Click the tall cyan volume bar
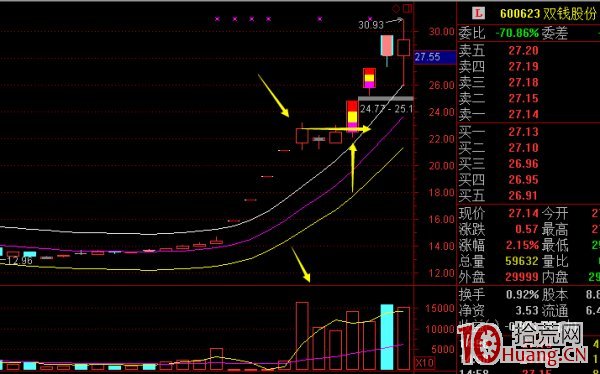Viewport: 600px width, 374px height. click(x=386, y=337)
